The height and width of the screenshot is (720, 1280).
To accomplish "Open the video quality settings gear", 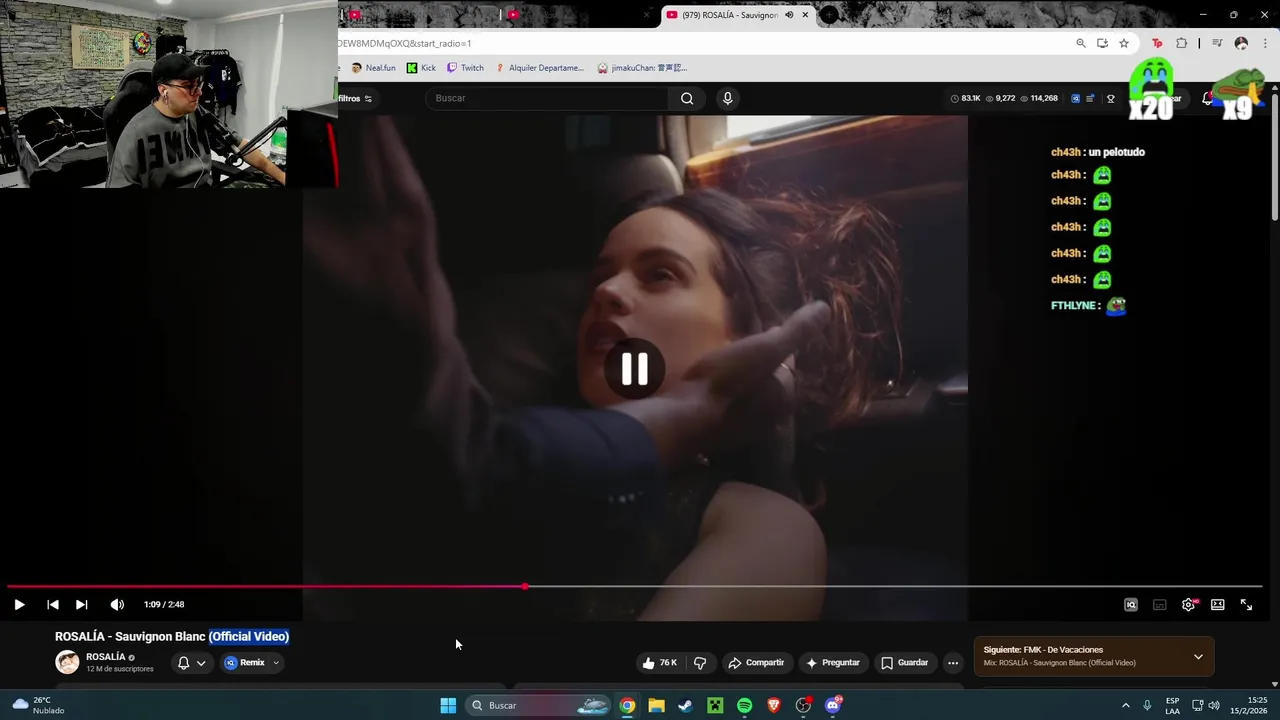I will (x=1188, y=604).
